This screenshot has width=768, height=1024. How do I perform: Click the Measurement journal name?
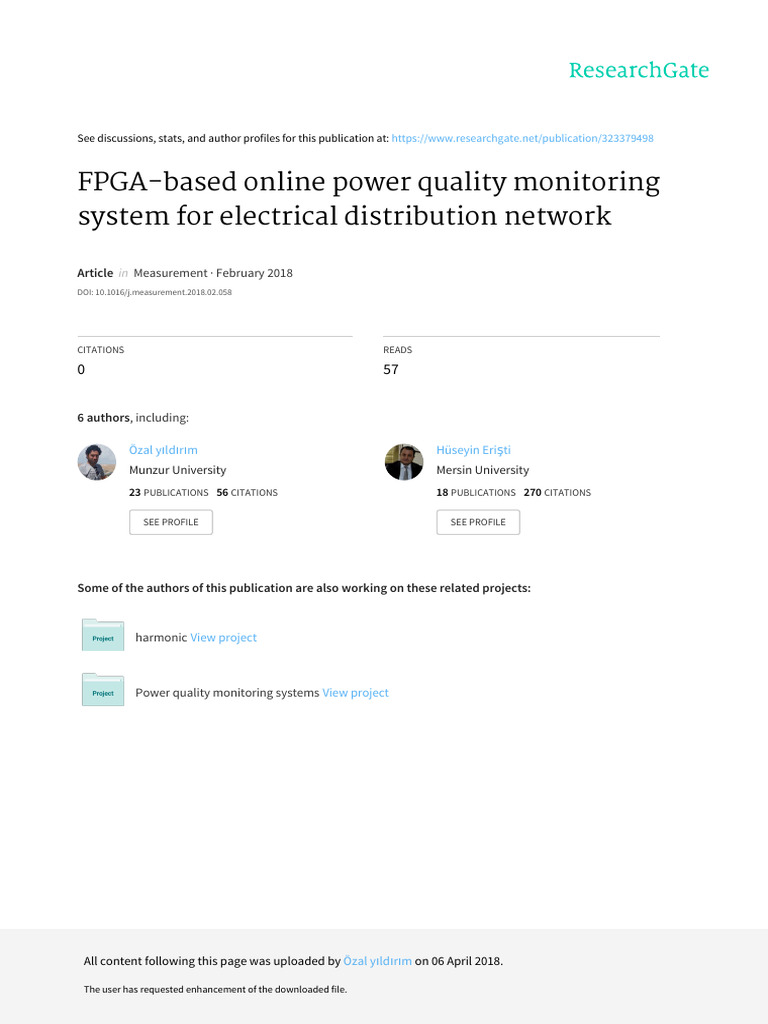point(171,273)
